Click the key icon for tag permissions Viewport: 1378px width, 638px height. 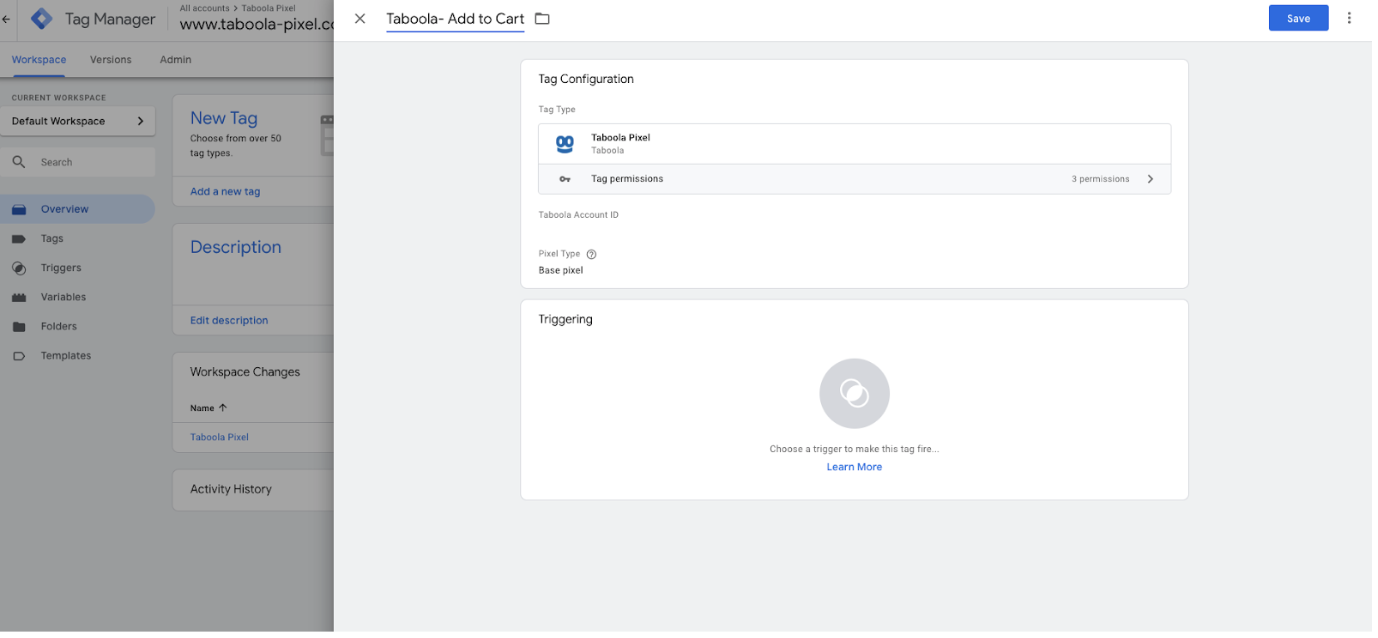tap(565, 179)
